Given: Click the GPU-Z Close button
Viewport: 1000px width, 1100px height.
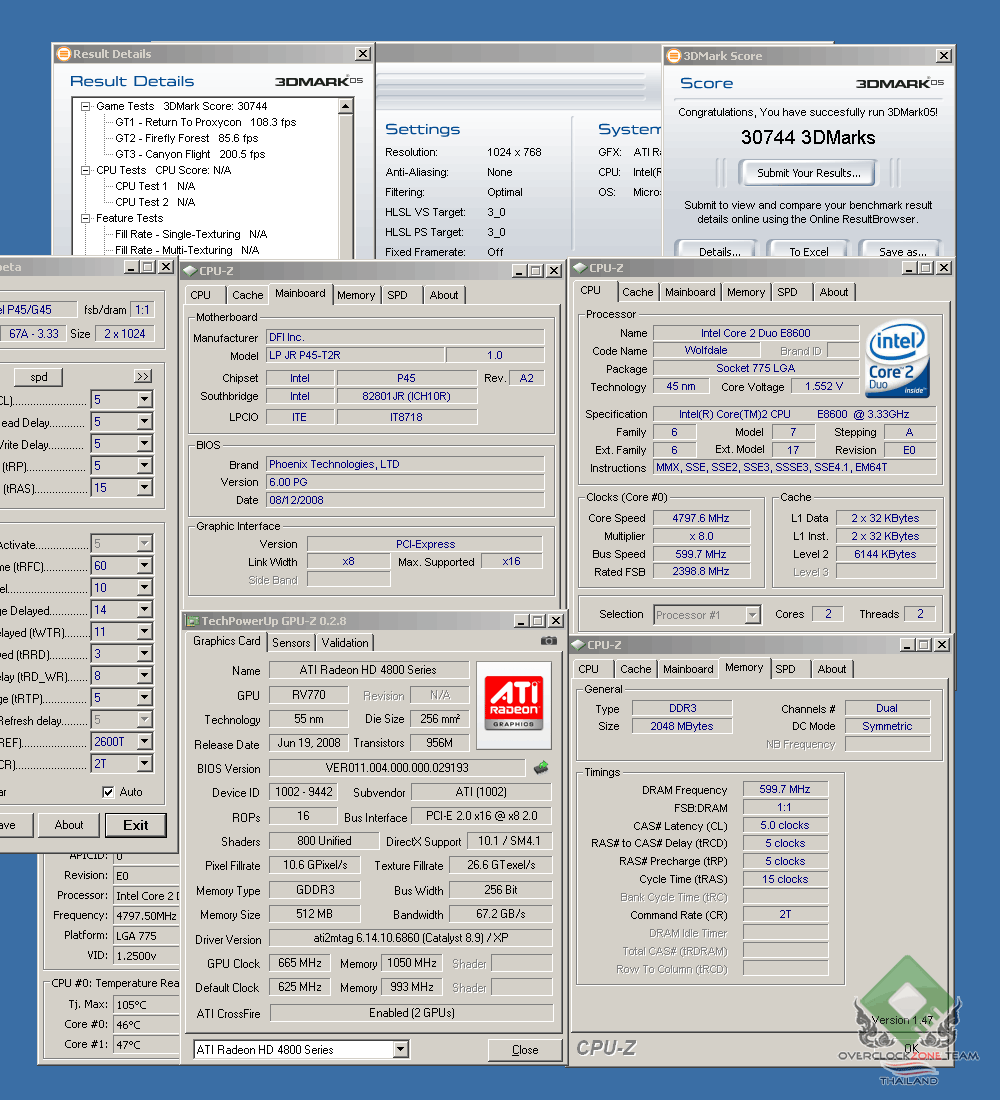Looking at the screenshot, I should (x=525, y=1049).
